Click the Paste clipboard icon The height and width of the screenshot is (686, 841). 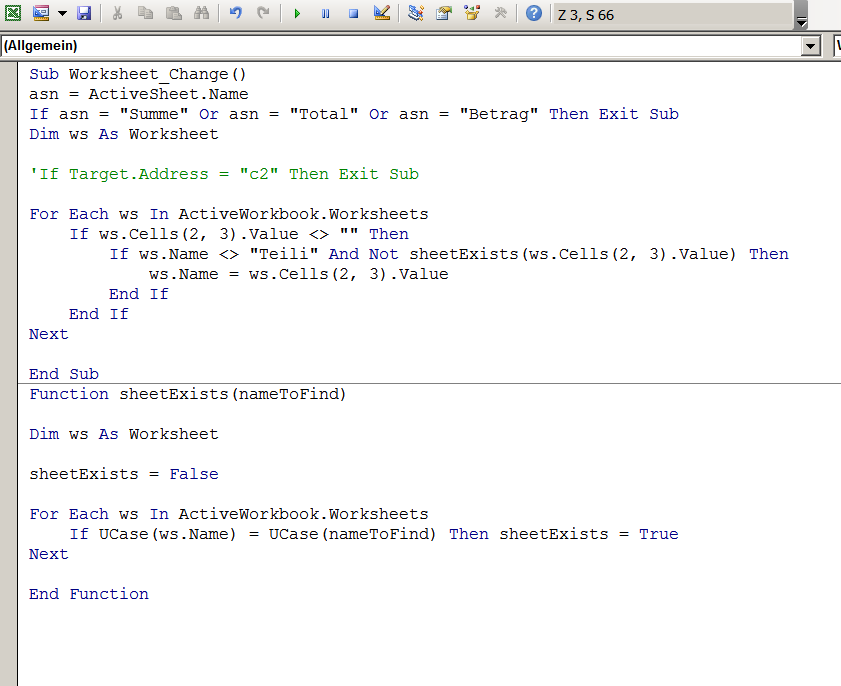173,13
